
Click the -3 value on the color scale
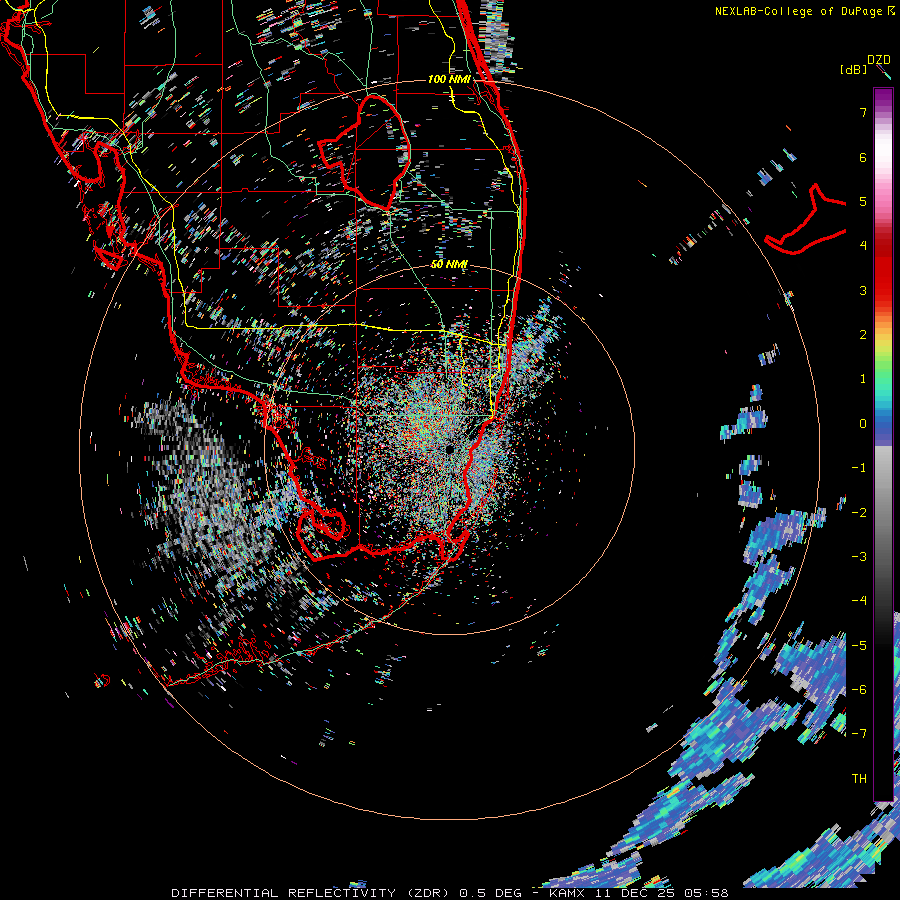click(x=859, y=556)
